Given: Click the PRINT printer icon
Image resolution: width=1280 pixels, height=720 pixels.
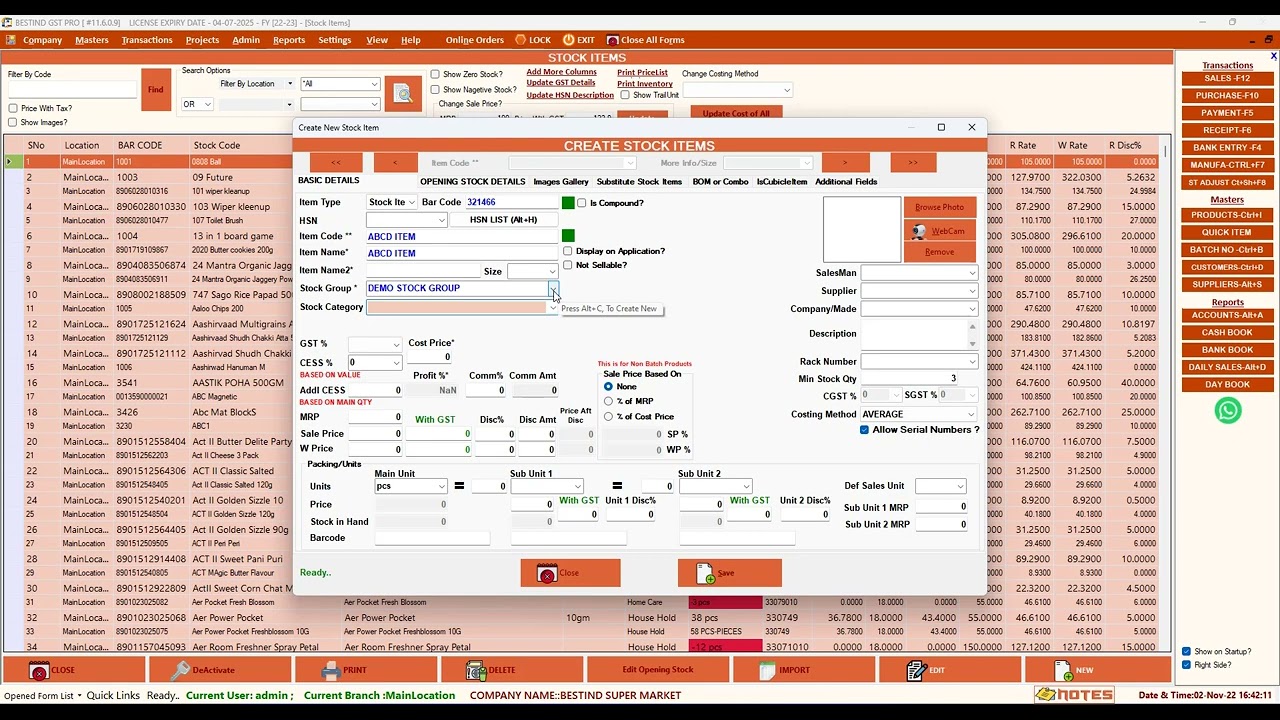Looking at the screenshot, I should (x=331, y=670).
